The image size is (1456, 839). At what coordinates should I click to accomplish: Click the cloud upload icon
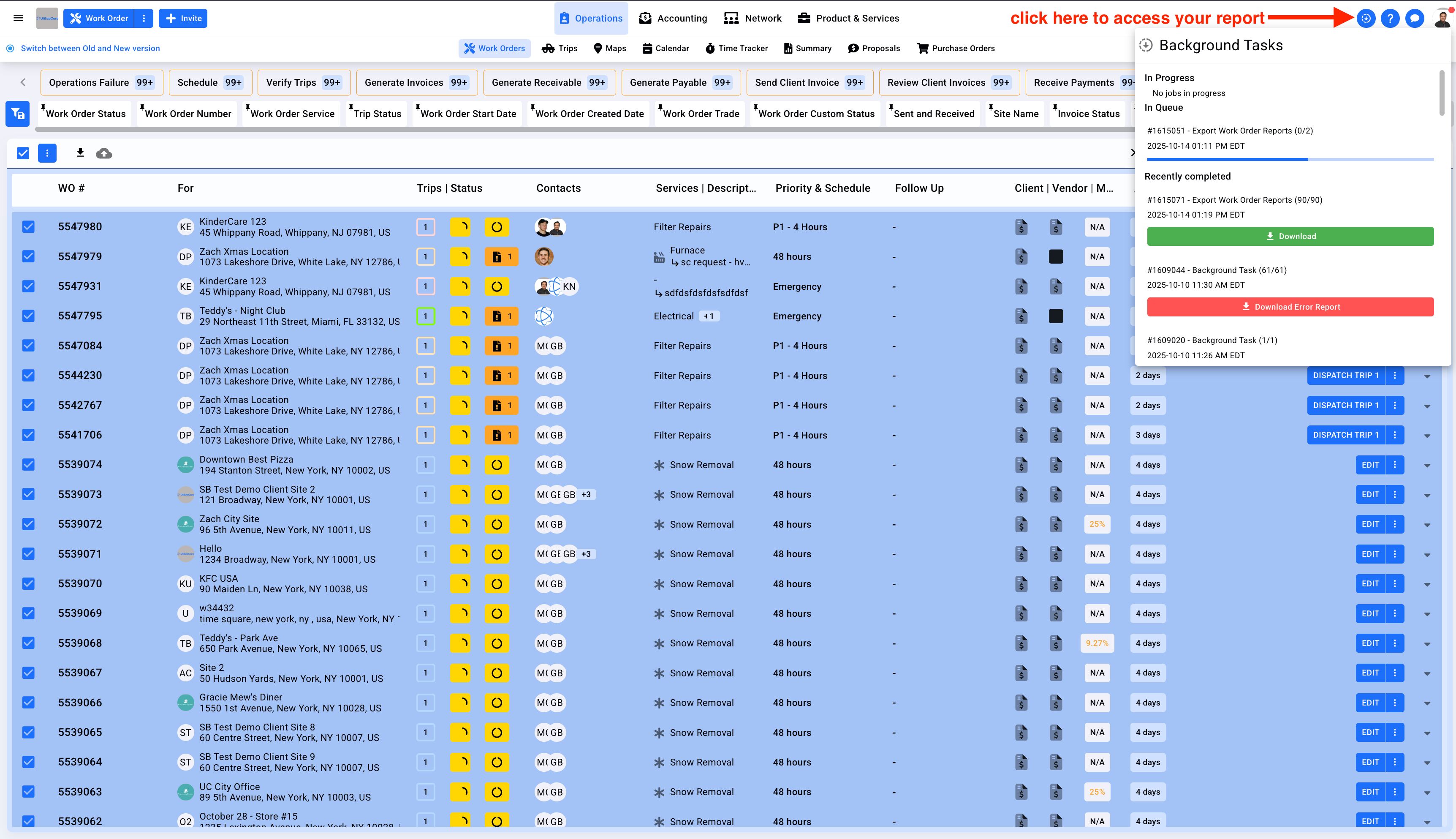104,153
